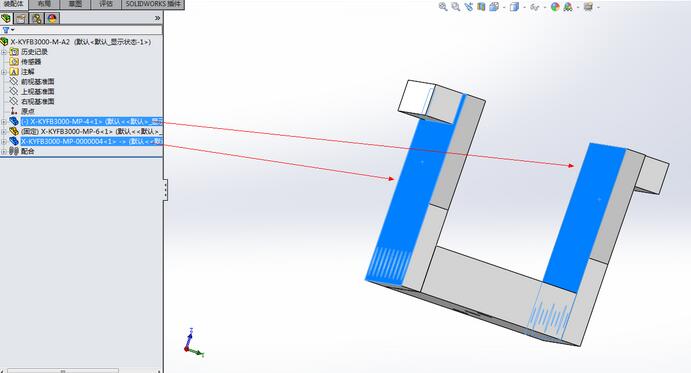This screenshot has height=373, width=691.
Task: Switch to ConfigurationManager tab icon
Action: pos(37,18)
